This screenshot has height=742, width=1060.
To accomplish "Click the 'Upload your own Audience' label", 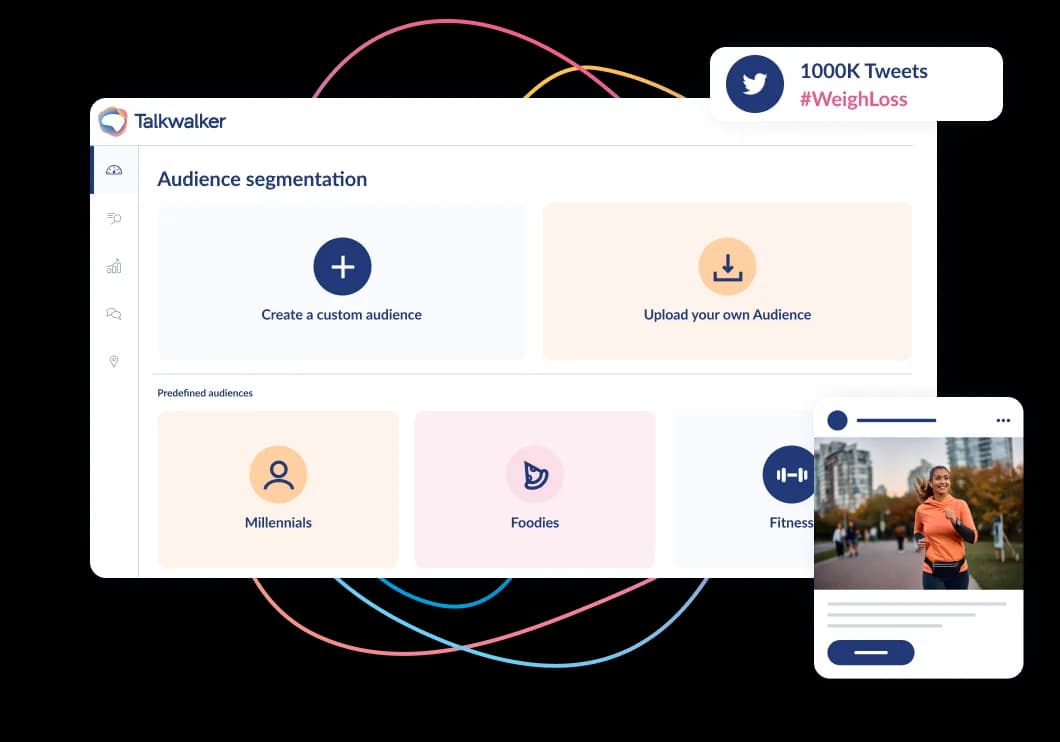I will pyautogui.click(x=727, y=315).
